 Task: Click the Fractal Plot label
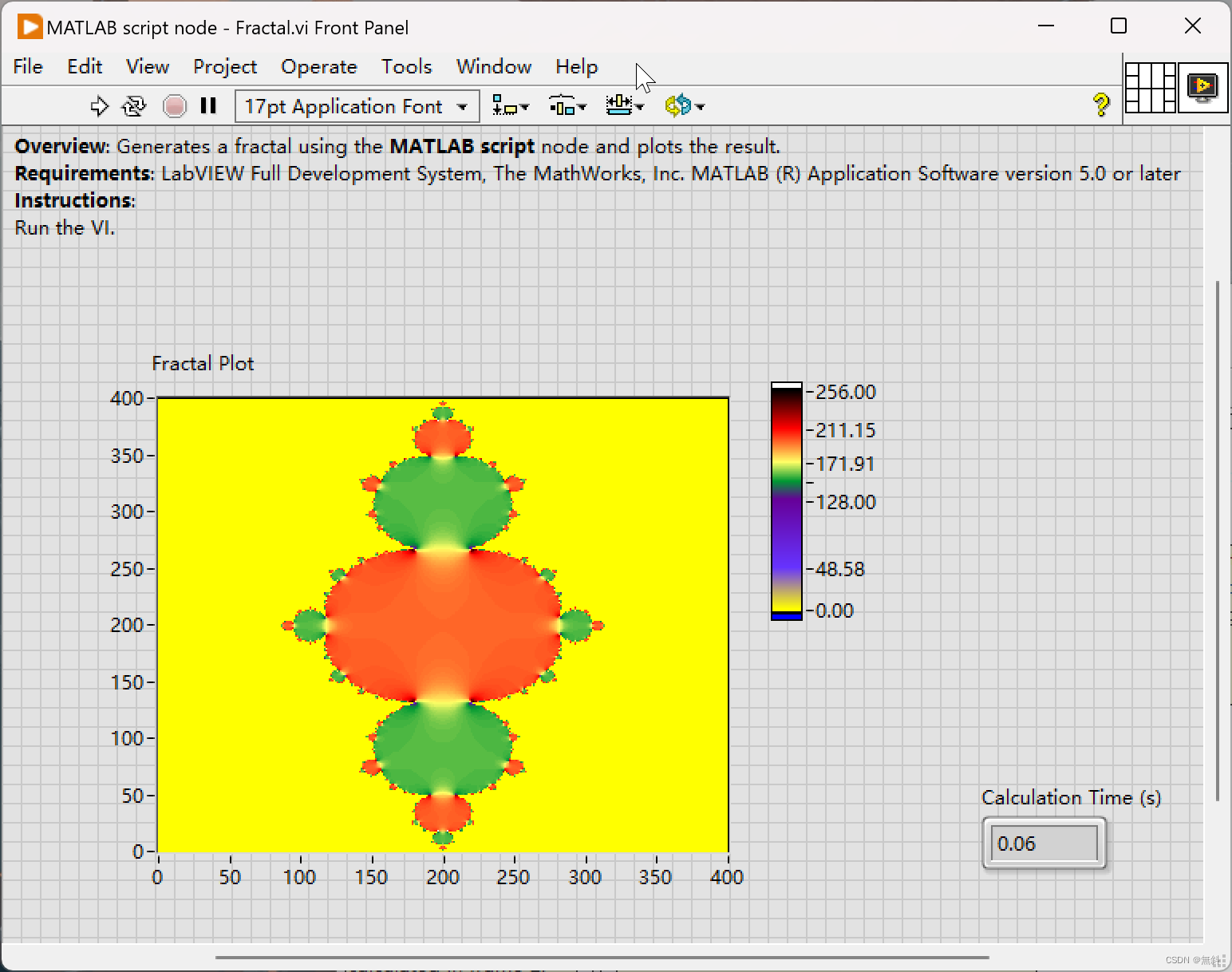[x=203, y=364]
